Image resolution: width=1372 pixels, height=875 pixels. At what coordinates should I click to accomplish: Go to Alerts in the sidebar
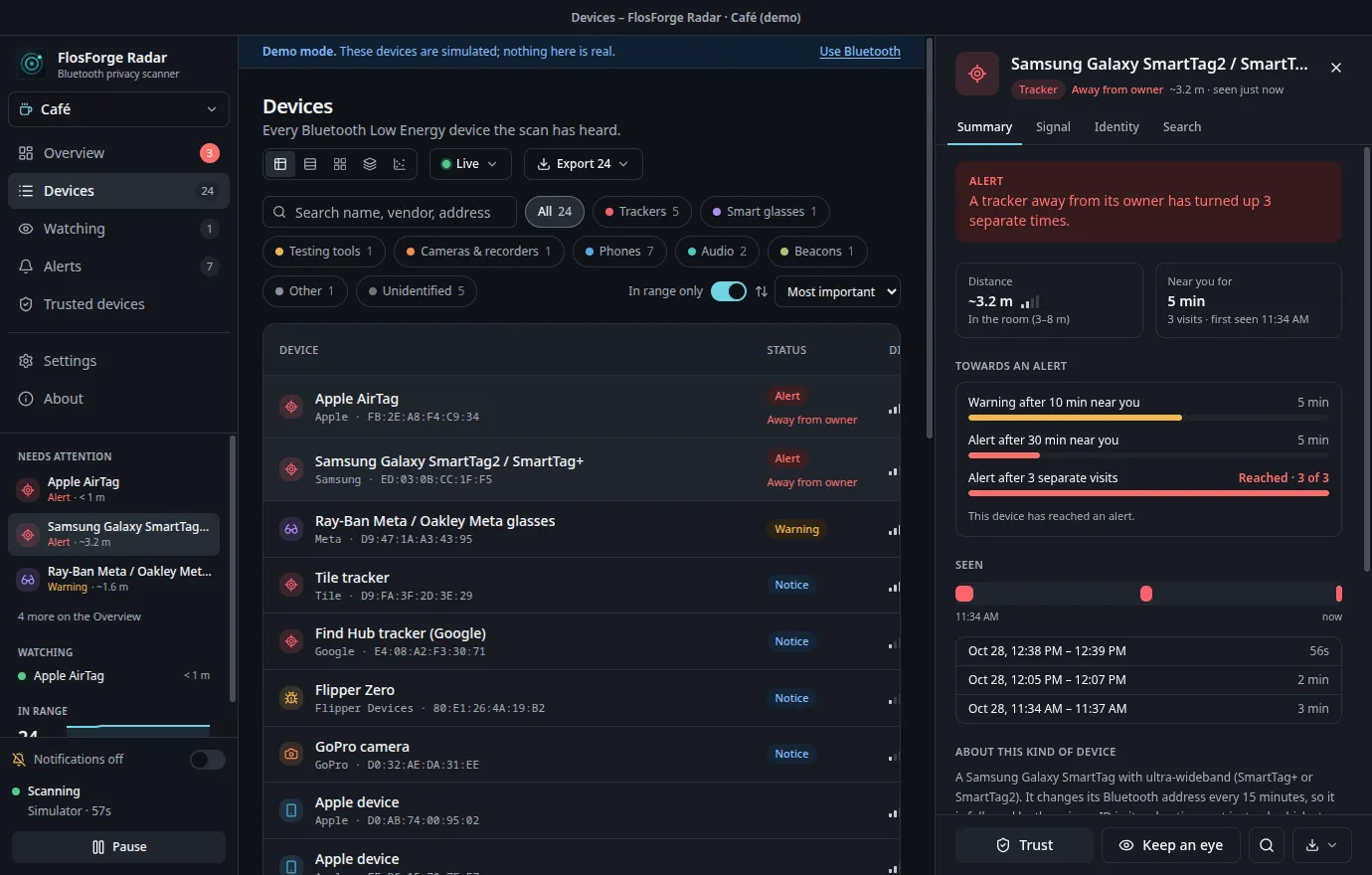pyautogui.click(x=118, y=266)
